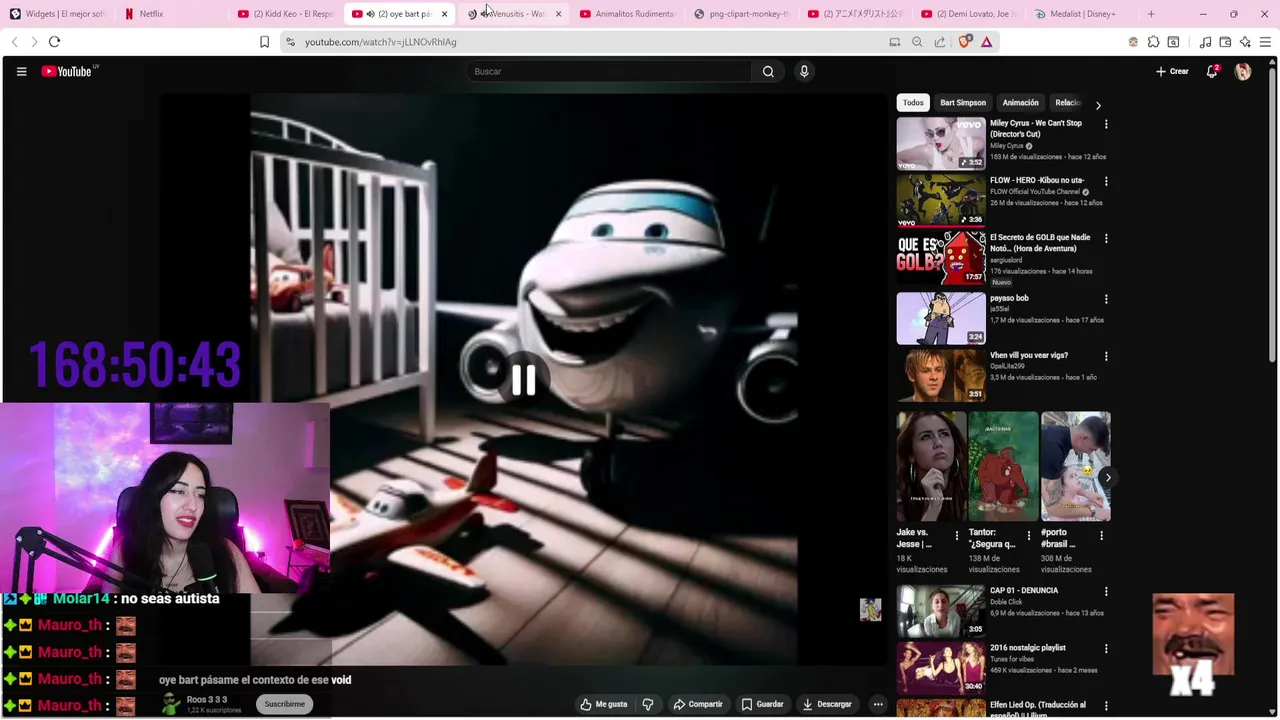Open the Tantor ¡Segura short
This screenshot has width=1280, height=720.
coord(1003,466)
